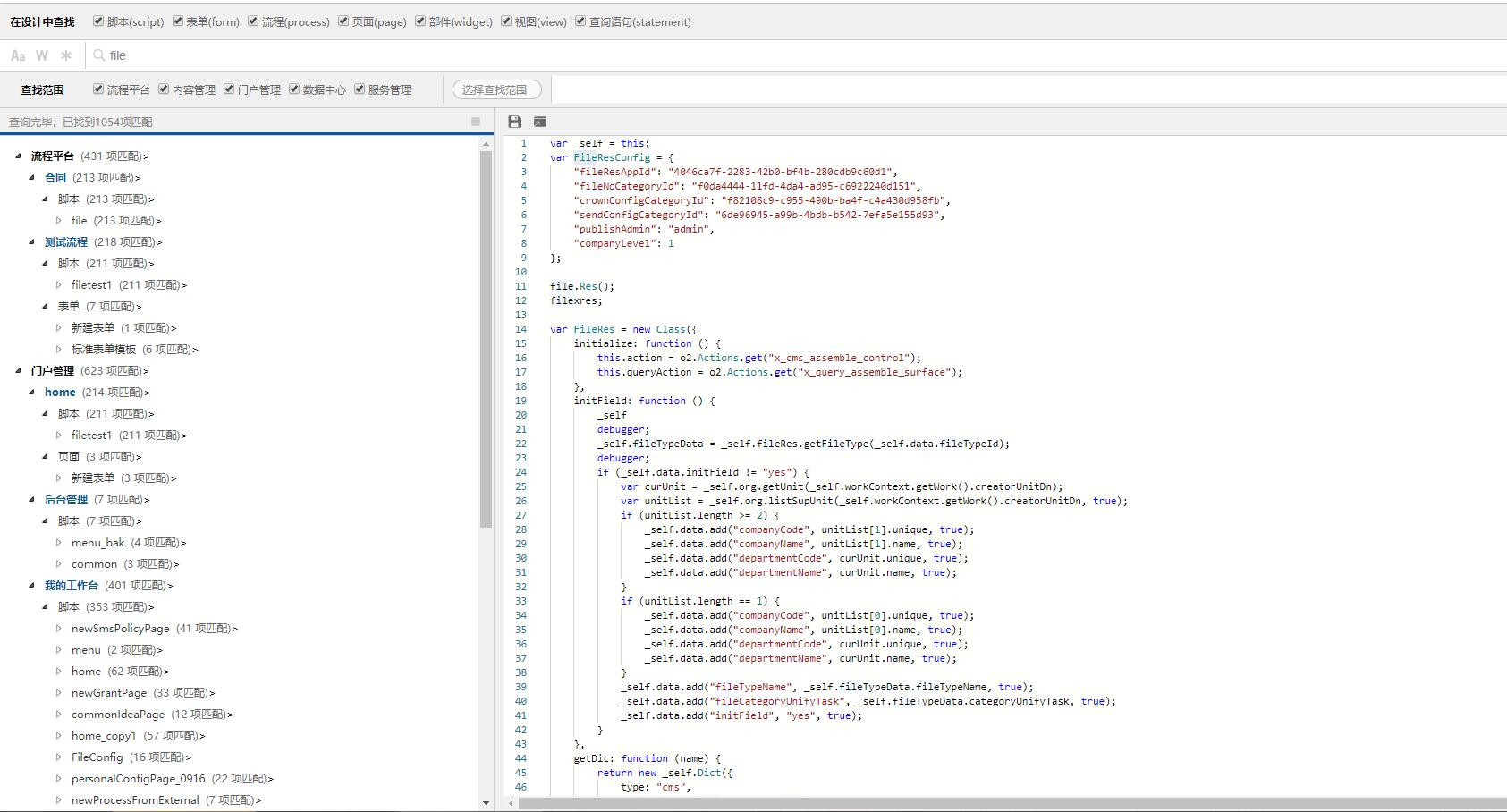Screen dimensions: 1507x812
Task: Click the 选择查找范围 button
Action: click(x=496, y=89)
